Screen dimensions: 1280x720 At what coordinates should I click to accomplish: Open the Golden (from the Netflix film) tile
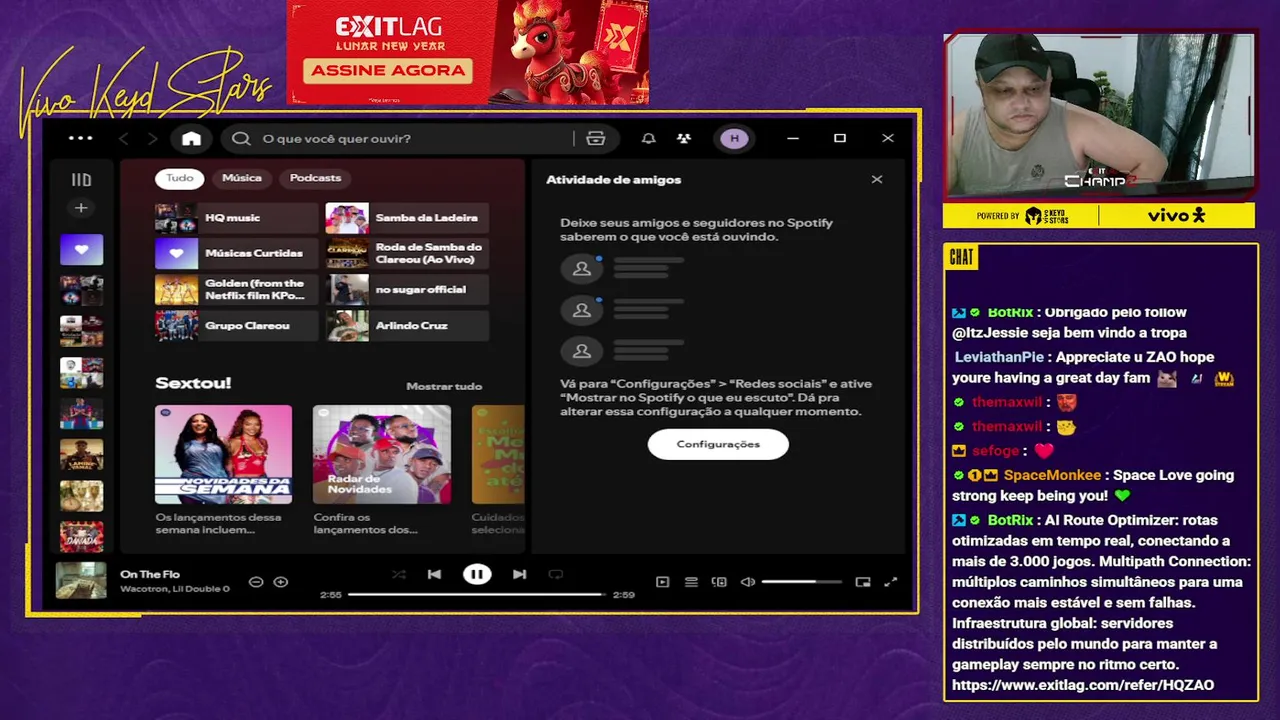236,290
